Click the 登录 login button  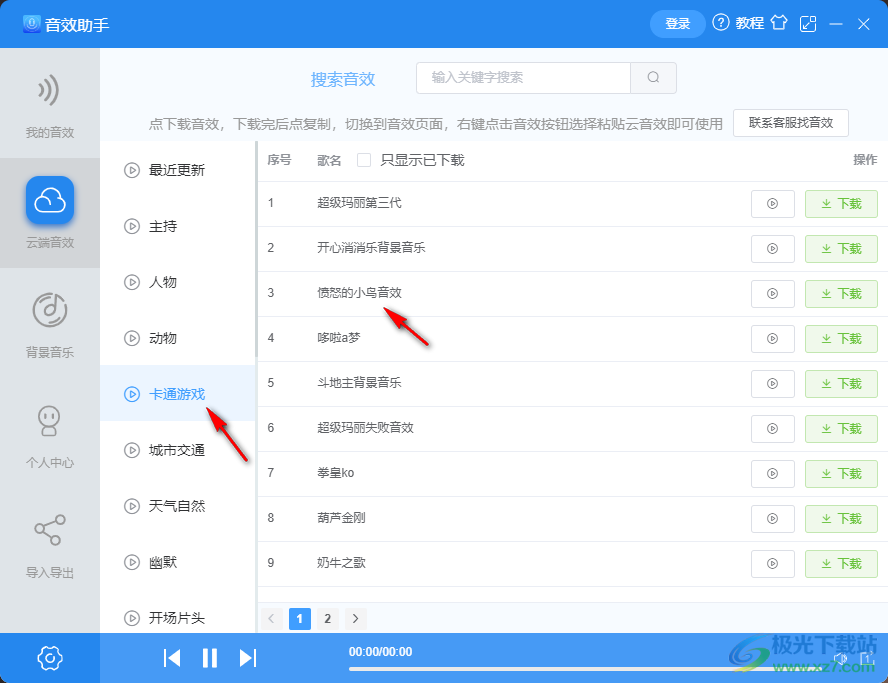pos(677,23)
